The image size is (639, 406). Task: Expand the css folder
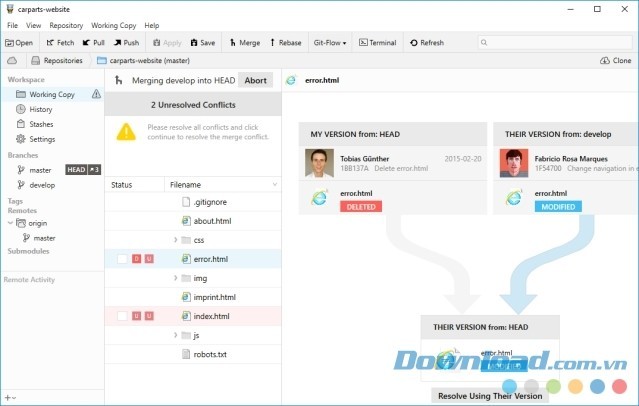pyautogui.click(x=175, y=240)
